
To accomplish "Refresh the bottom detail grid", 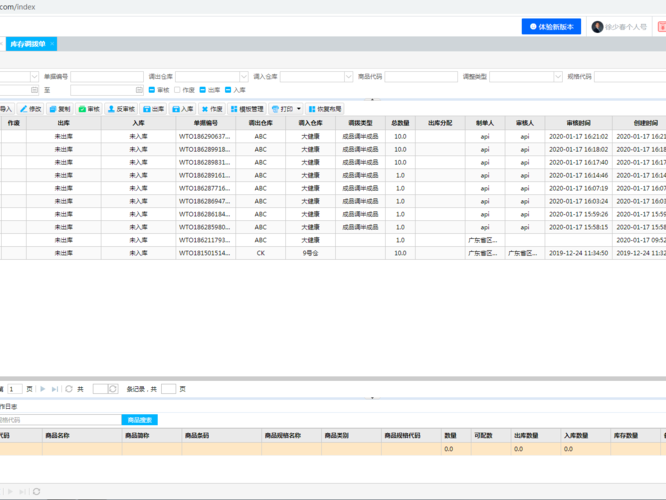I will coord(37,492).
